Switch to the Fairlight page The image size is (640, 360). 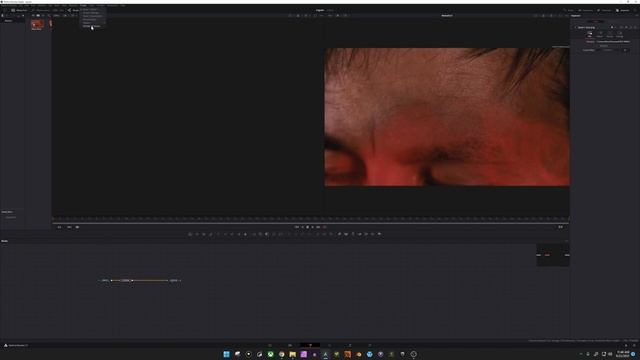click(350, 345)
